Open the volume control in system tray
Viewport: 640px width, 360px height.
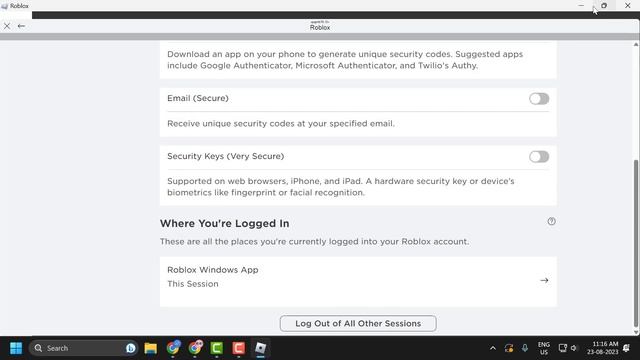[574, 348]
